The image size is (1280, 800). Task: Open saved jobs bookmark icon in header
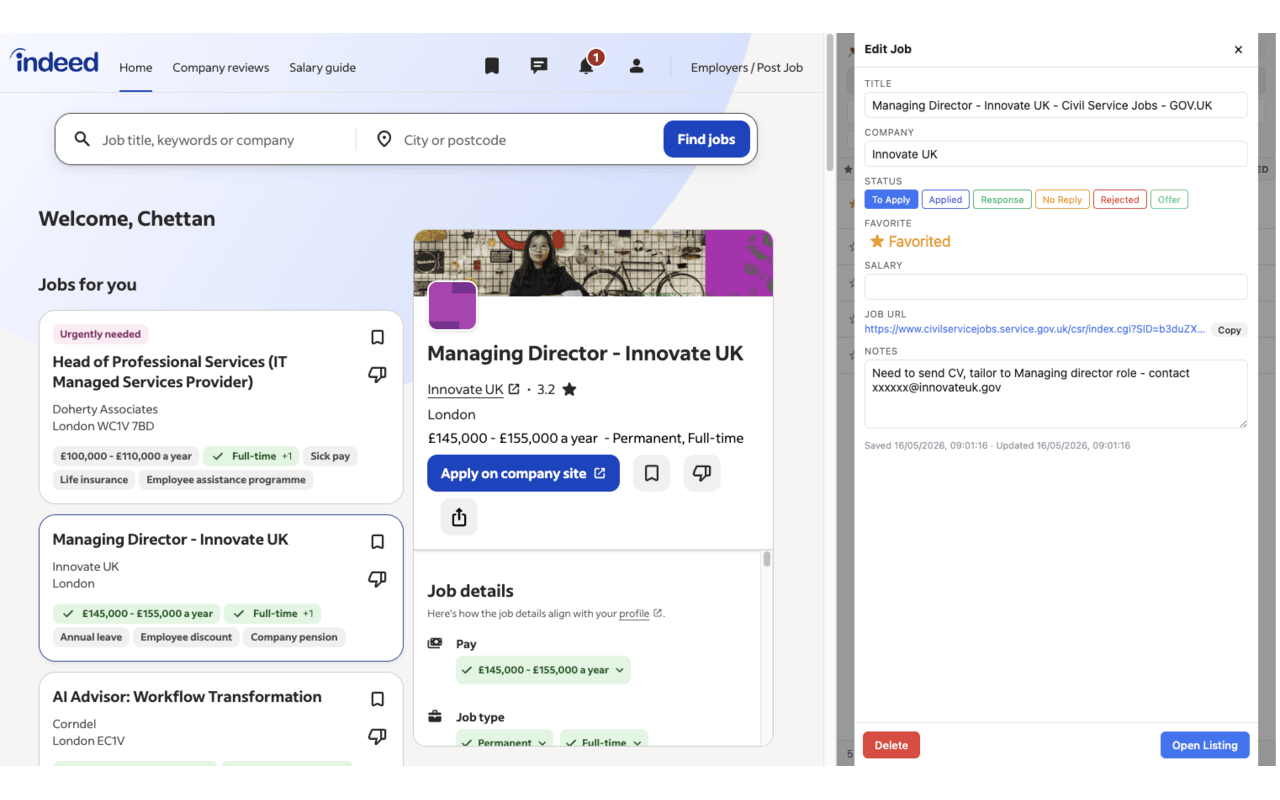pyautogui.click(x=492, y=66)
